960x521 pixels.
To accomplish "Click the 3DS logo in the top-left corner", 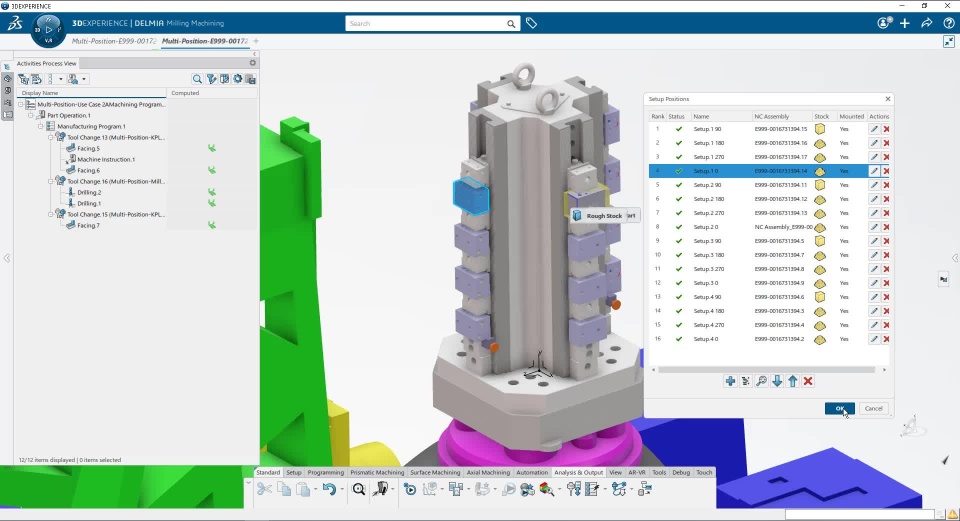I will point(15,24).
